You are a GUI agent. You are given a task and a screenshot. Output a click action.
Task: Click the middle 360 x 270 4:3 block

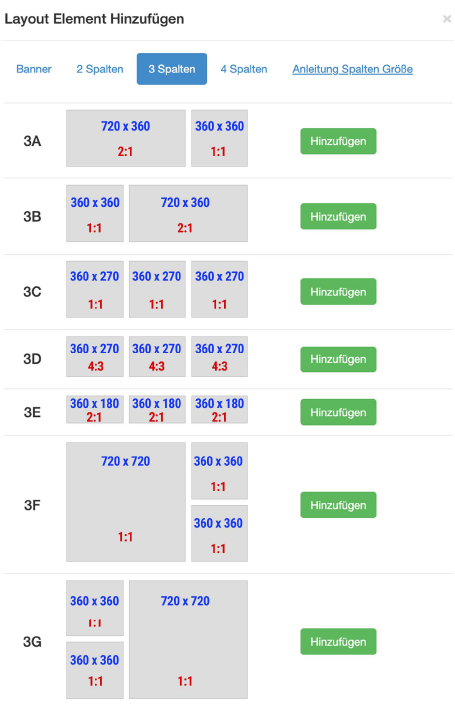pos(157,357)
